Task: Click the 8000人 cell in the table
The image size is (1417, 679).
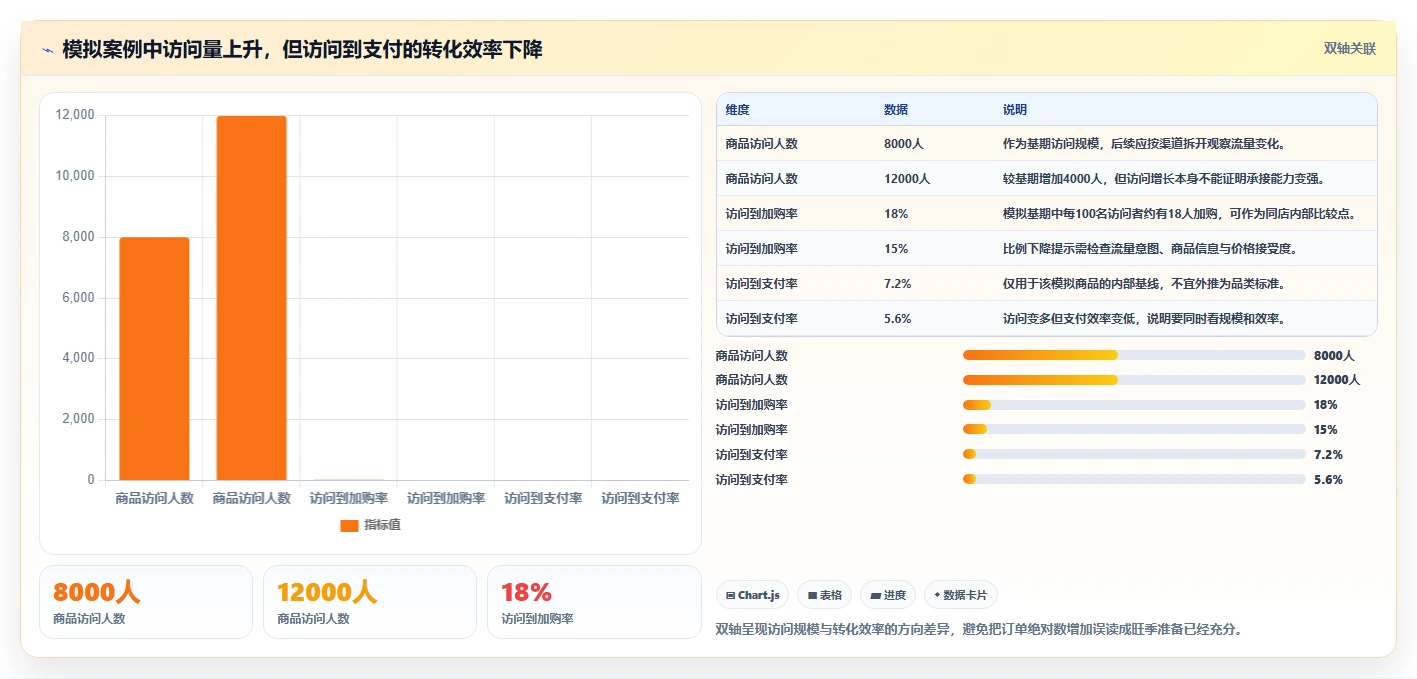Action: pyautogui.click(x=904, y=144)
